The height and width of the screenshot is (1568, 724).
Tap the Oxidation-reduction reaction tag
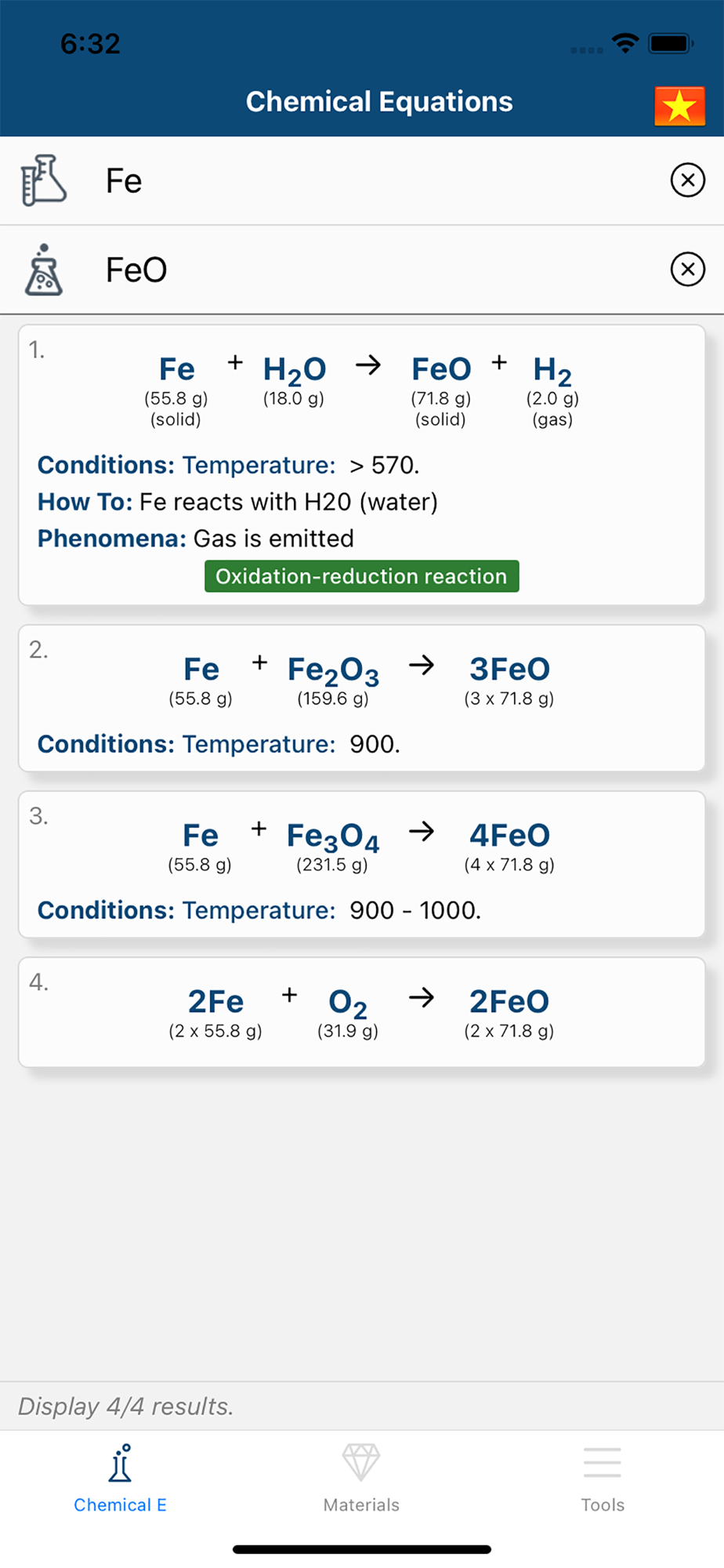tap(361, 576)
